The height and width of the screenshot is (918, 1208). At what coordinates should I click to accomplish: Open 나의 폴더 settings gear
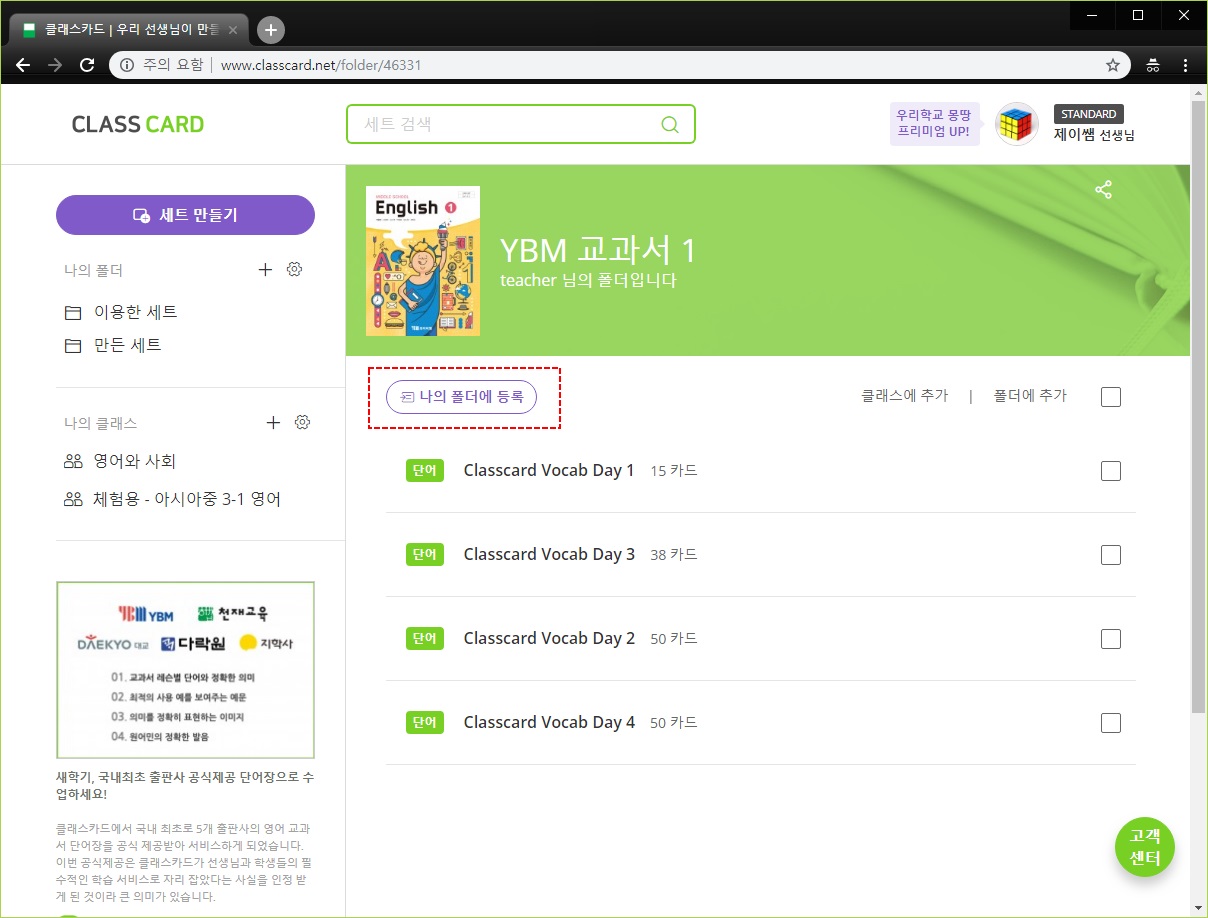[x=294, y=270]
